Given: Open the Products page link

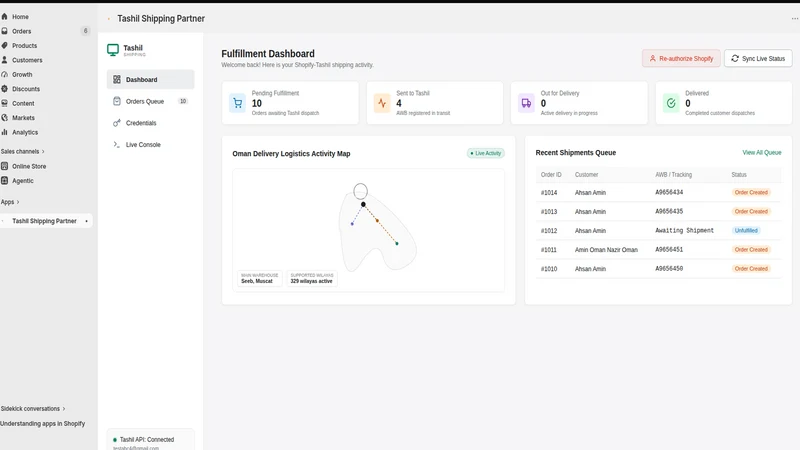Looking at the screenshot, I should (x=24, y=45).
